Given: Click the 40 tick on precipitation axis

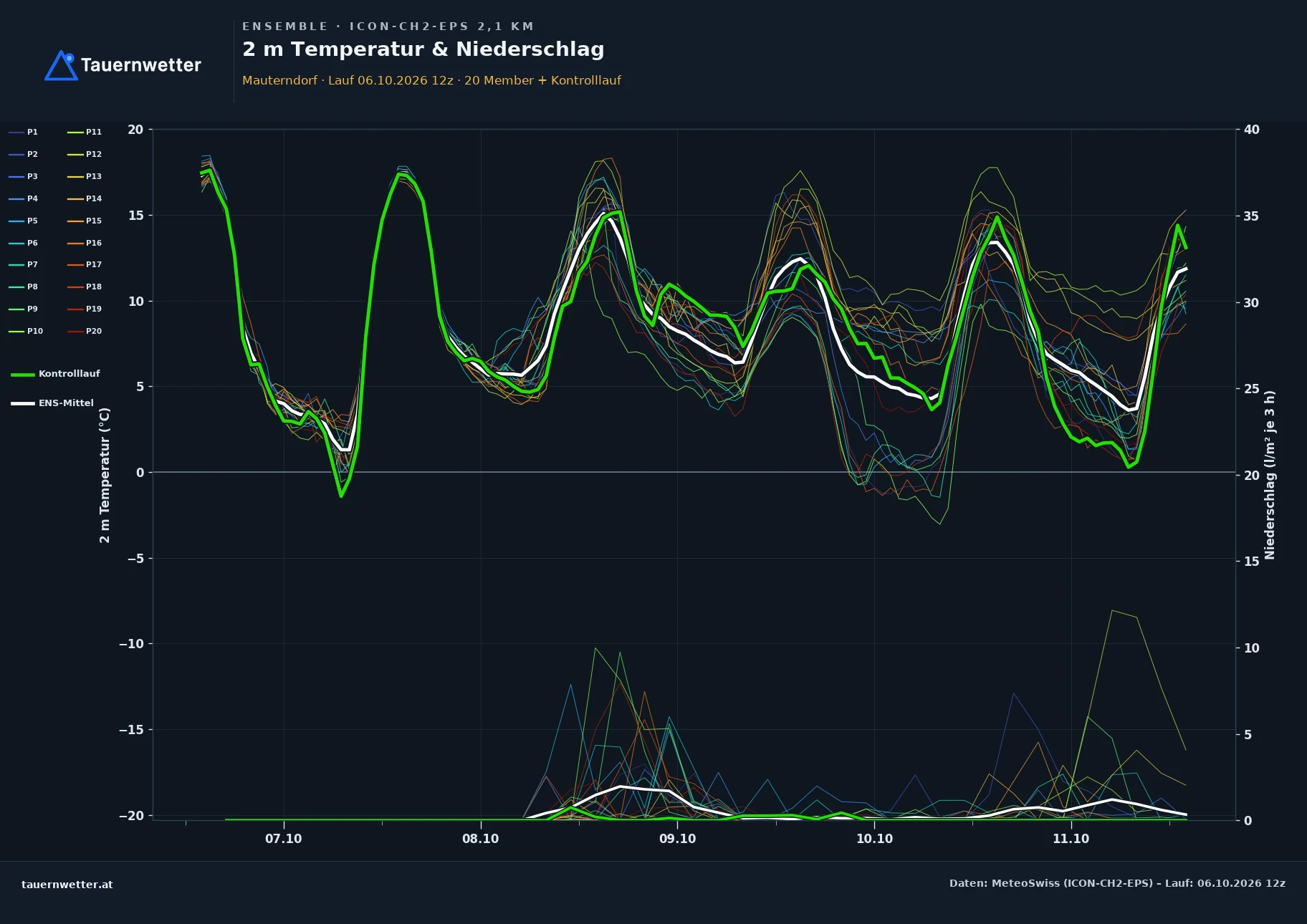Looking at the screenshot, I should tap(1252, 130).
